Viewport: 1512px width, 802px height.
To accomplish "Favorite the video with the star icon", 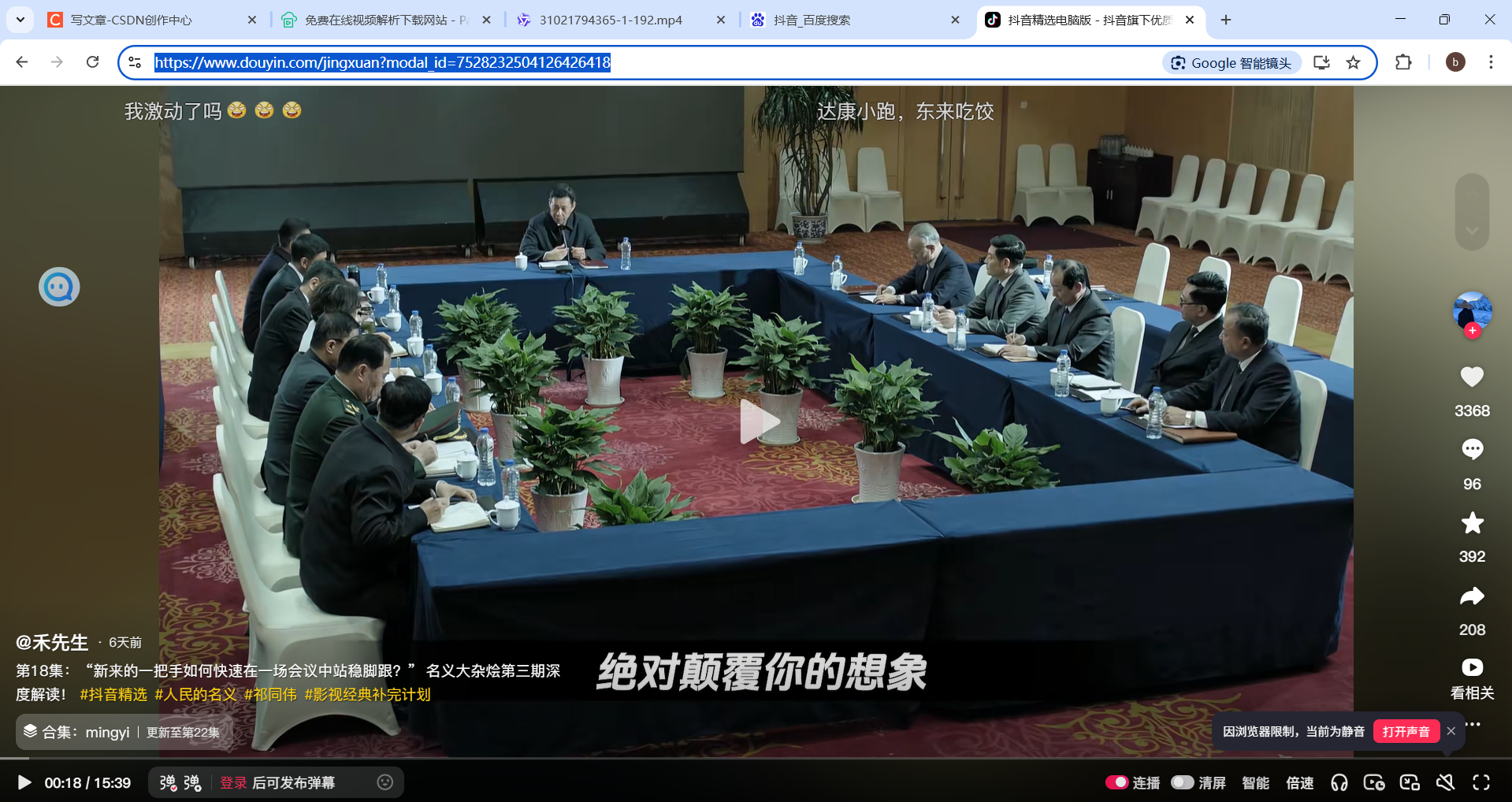I will click(x=1472, y=522).
